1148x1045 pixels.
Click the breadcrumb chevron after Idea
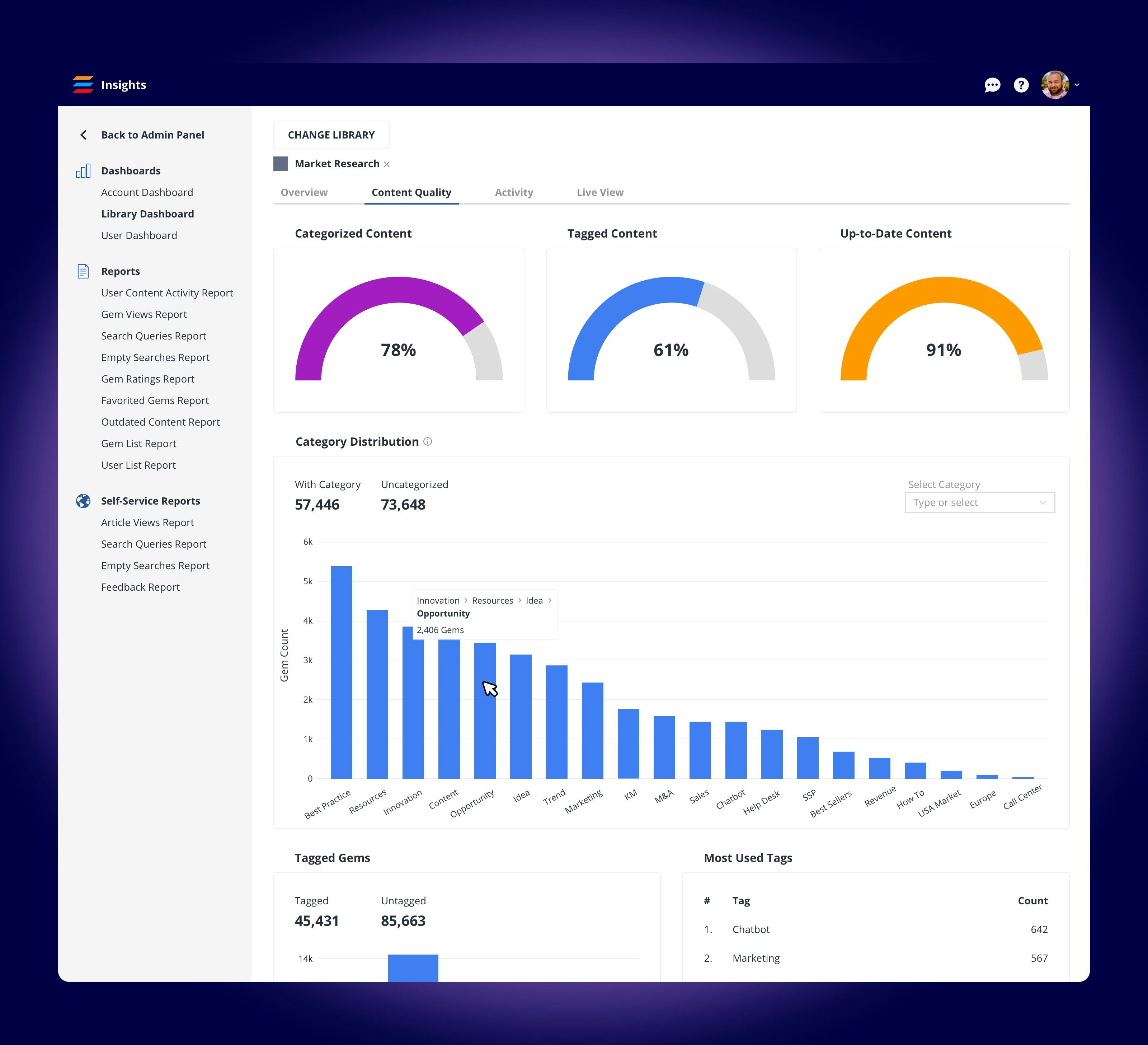coord(550,600)
